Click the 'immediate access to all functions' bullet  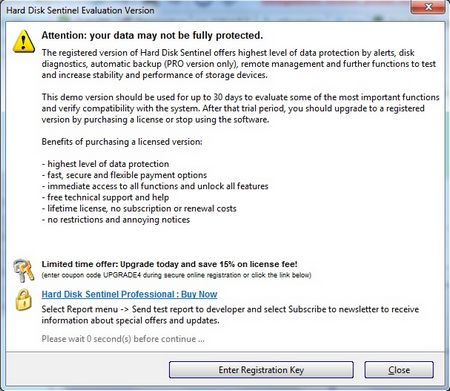(155, 186)
